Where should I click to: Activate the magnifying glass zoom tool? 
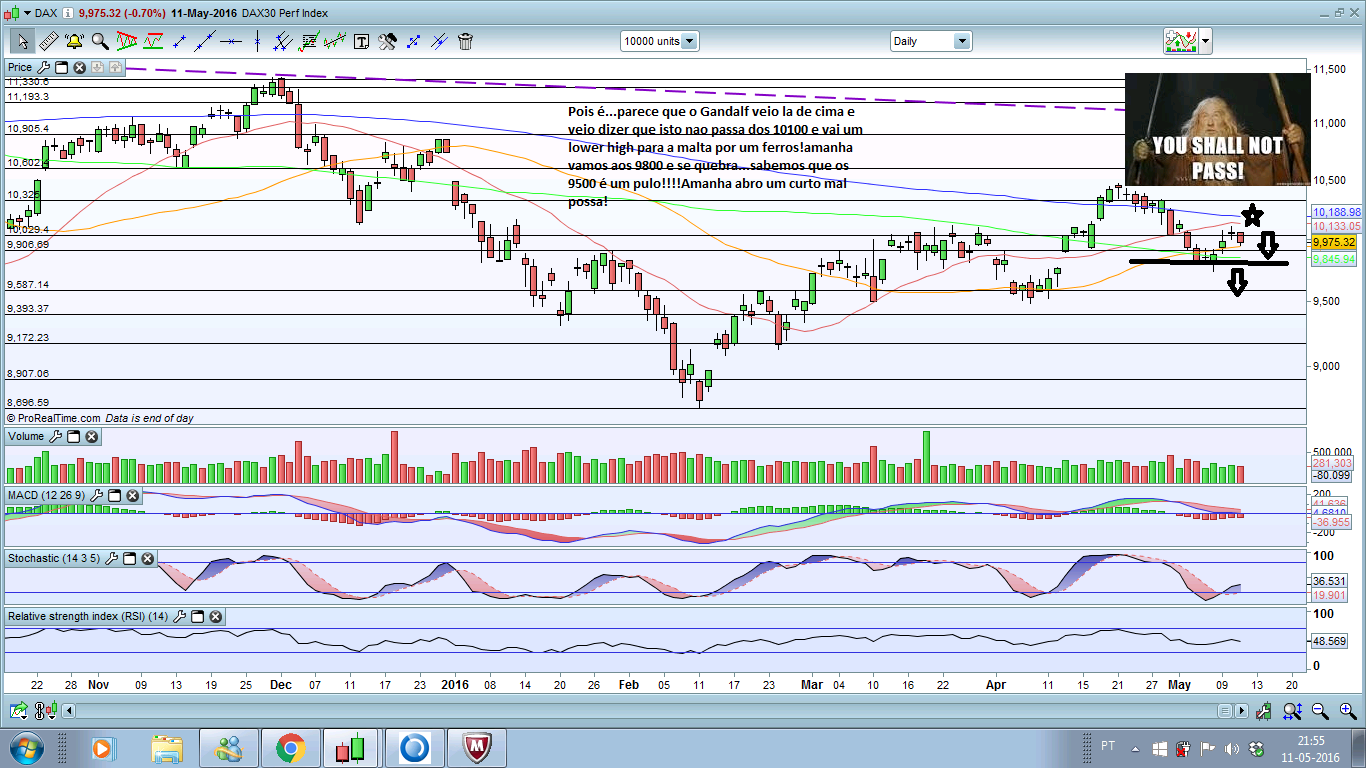coord(100,41)
